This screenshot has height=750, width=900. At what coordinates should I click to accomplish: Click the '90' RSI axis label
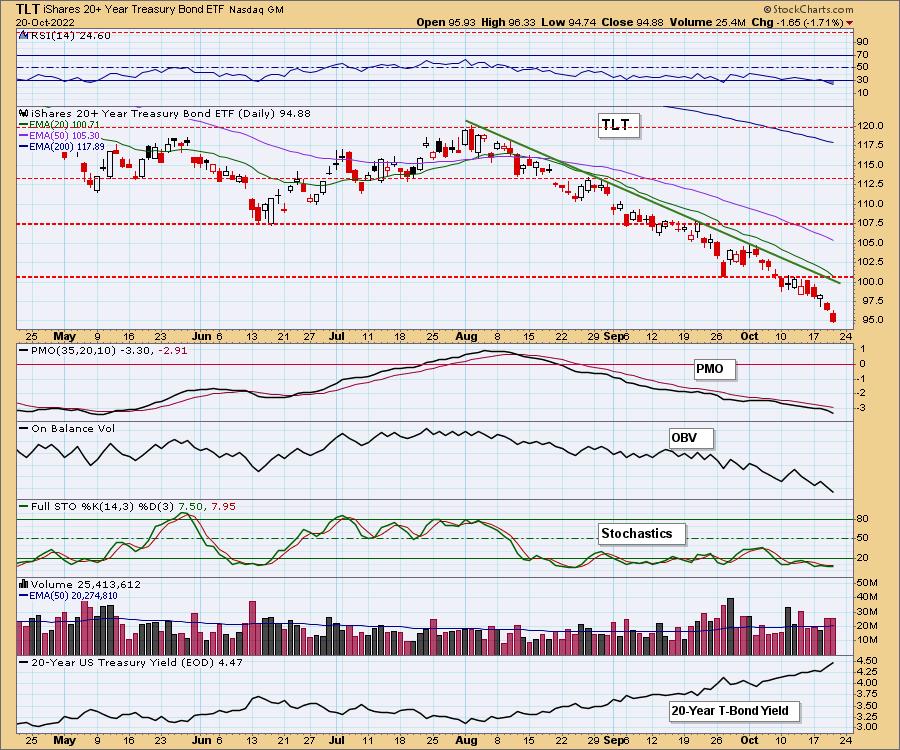point(863,42)
